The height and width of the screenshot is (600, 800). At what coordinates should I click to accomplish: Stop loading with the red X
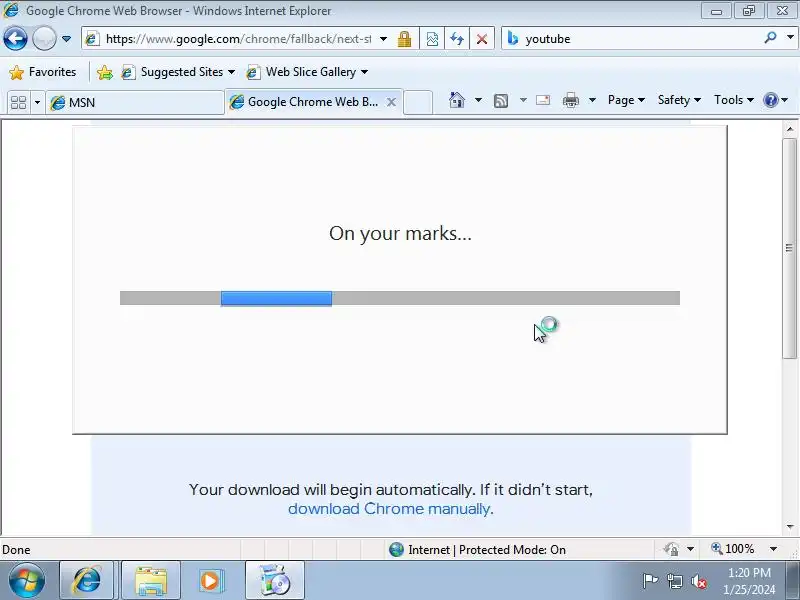click(482, 39)
